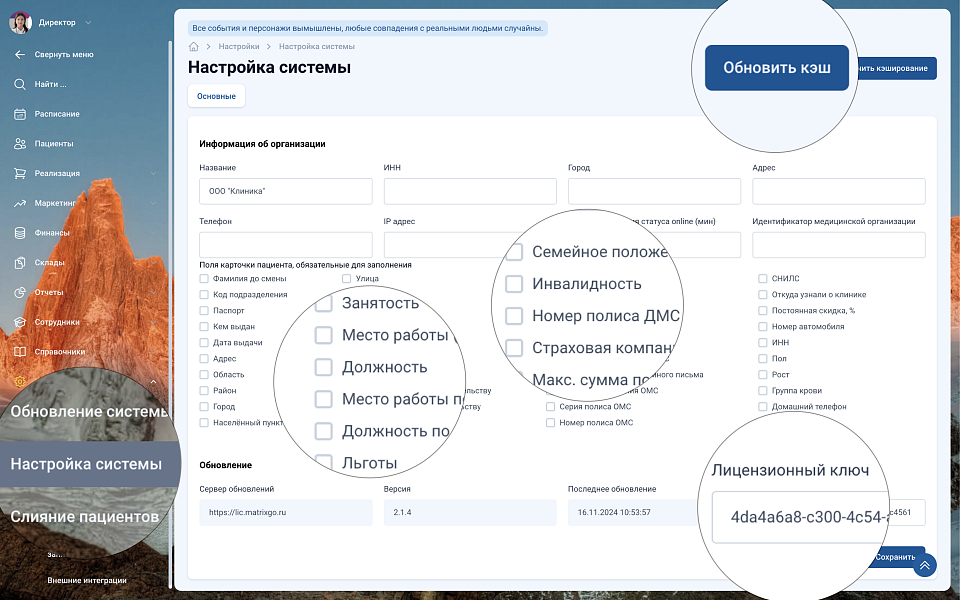
Task: Focus the ИНН organization input field
Action: click(470, 191)
